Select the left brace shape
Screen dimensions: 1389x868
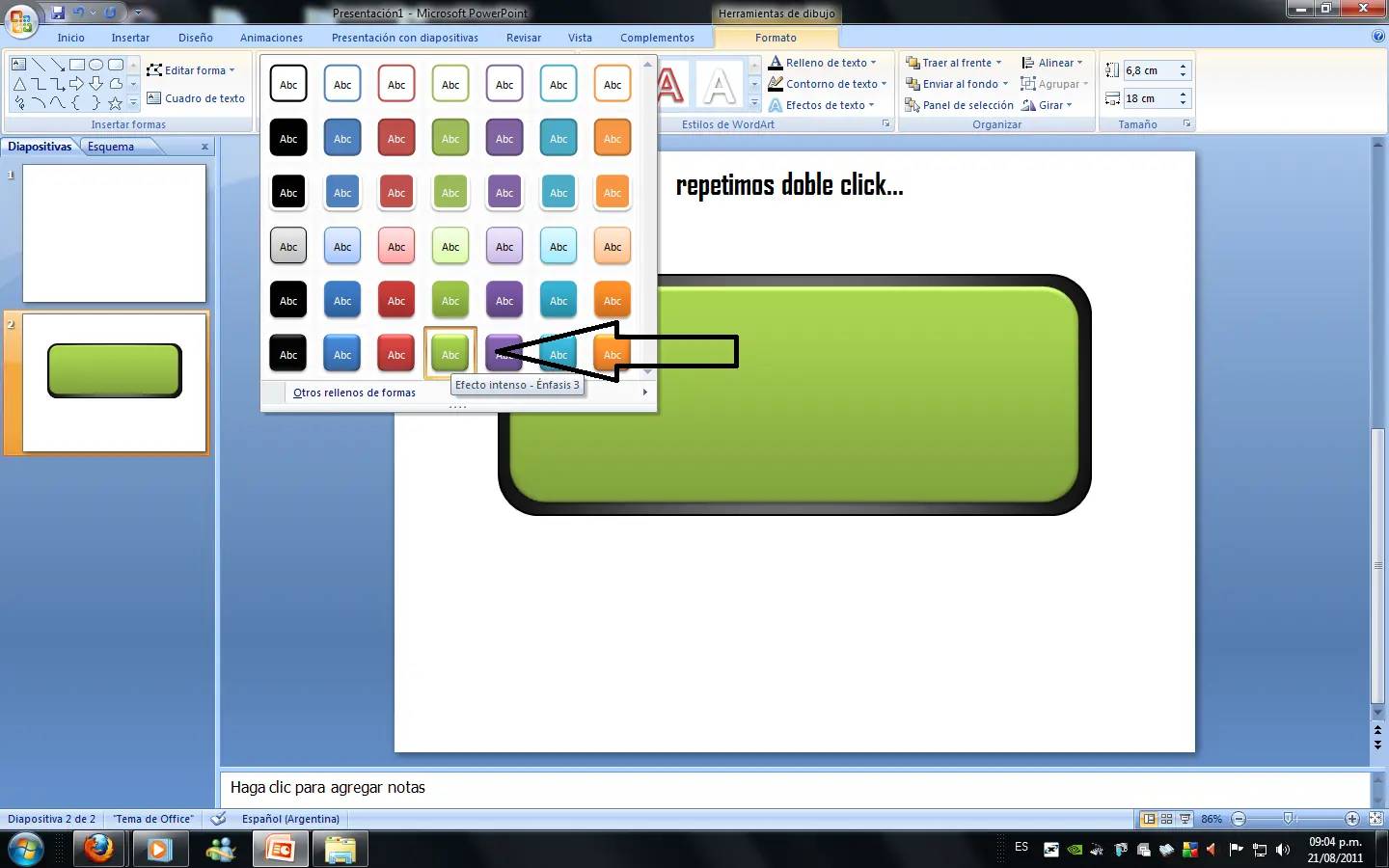point(77,103)
